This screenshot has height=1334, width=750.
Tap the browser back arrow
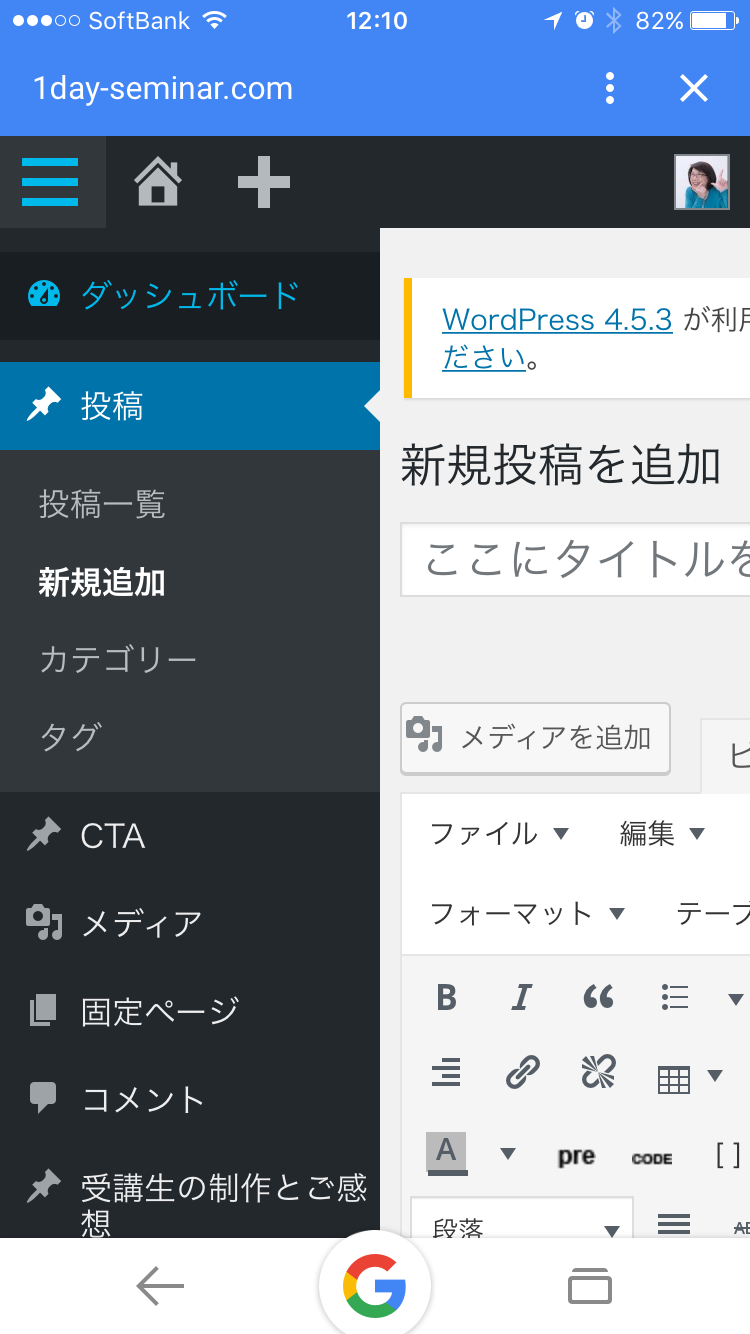160,1286
